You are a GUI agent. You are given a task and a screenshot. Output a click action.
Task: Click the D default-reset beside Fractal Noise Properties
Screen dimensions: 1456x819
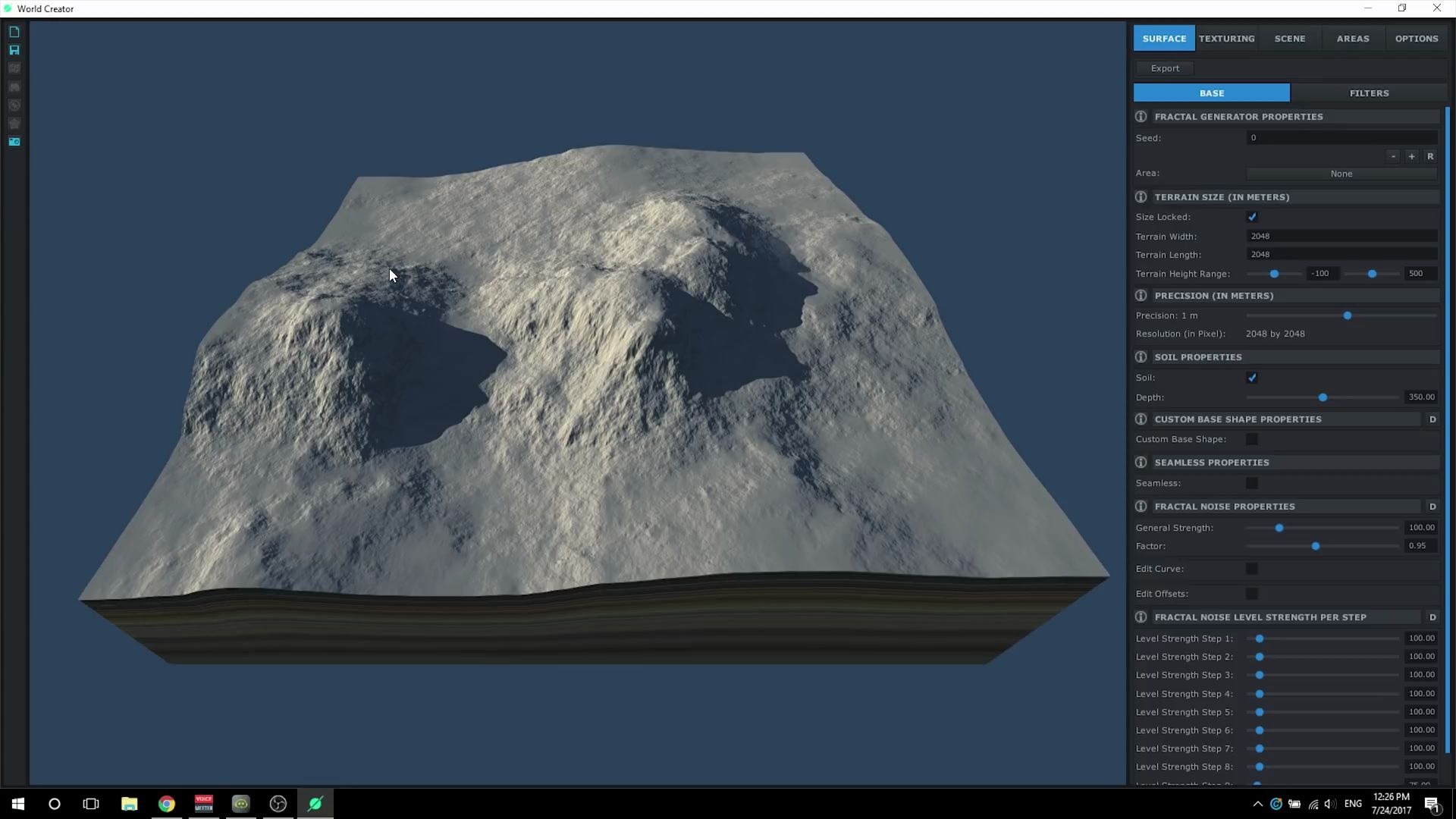(x=1433, y=506)
